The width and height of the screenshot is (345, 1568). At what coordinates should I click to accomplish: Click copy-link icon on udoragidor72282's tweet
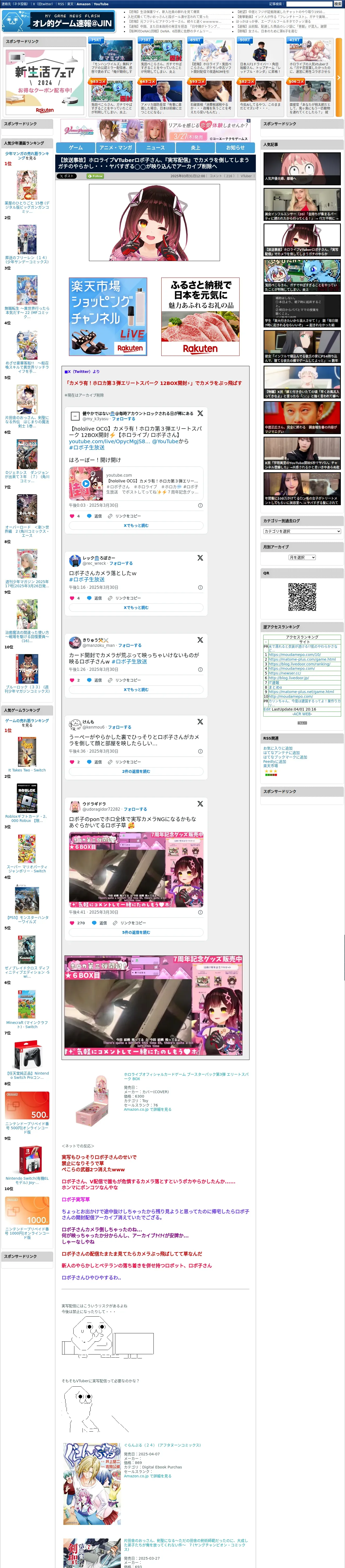pos(115,923)
